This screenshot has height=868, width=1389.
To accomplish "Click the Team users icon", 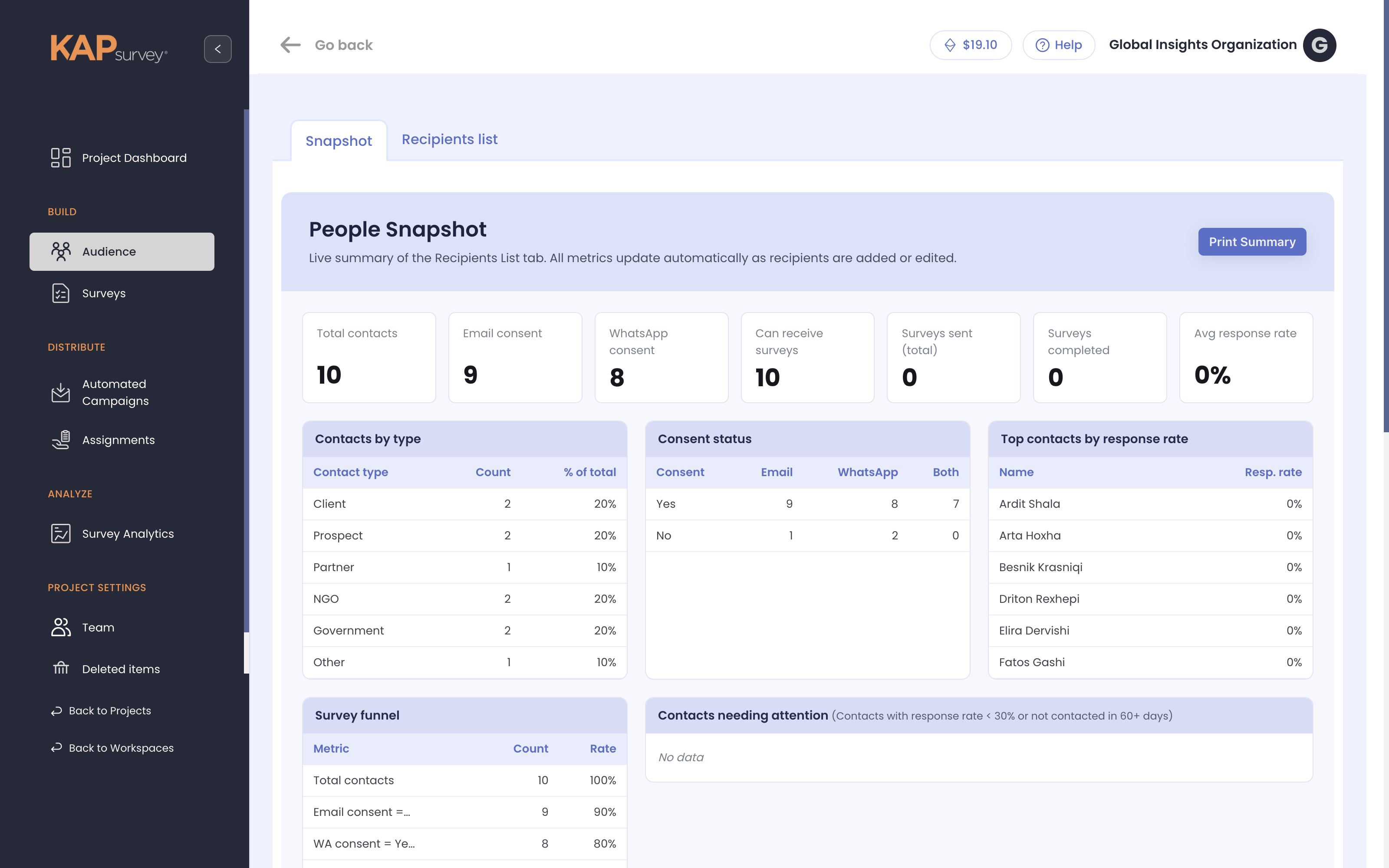I will (61, 627).
